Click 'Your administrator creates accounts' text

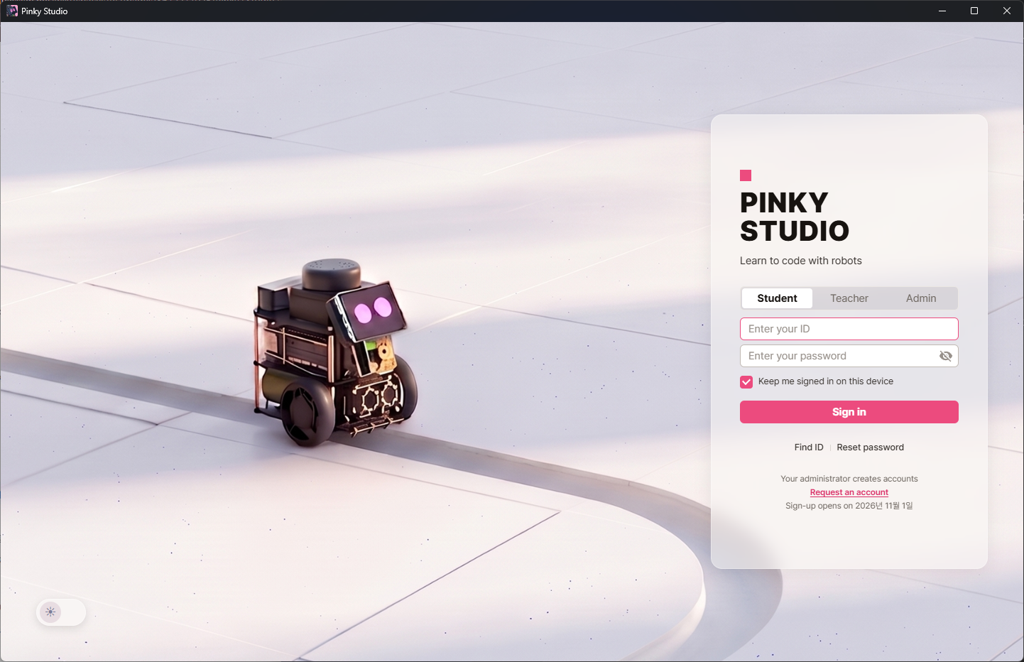[849, 479]
